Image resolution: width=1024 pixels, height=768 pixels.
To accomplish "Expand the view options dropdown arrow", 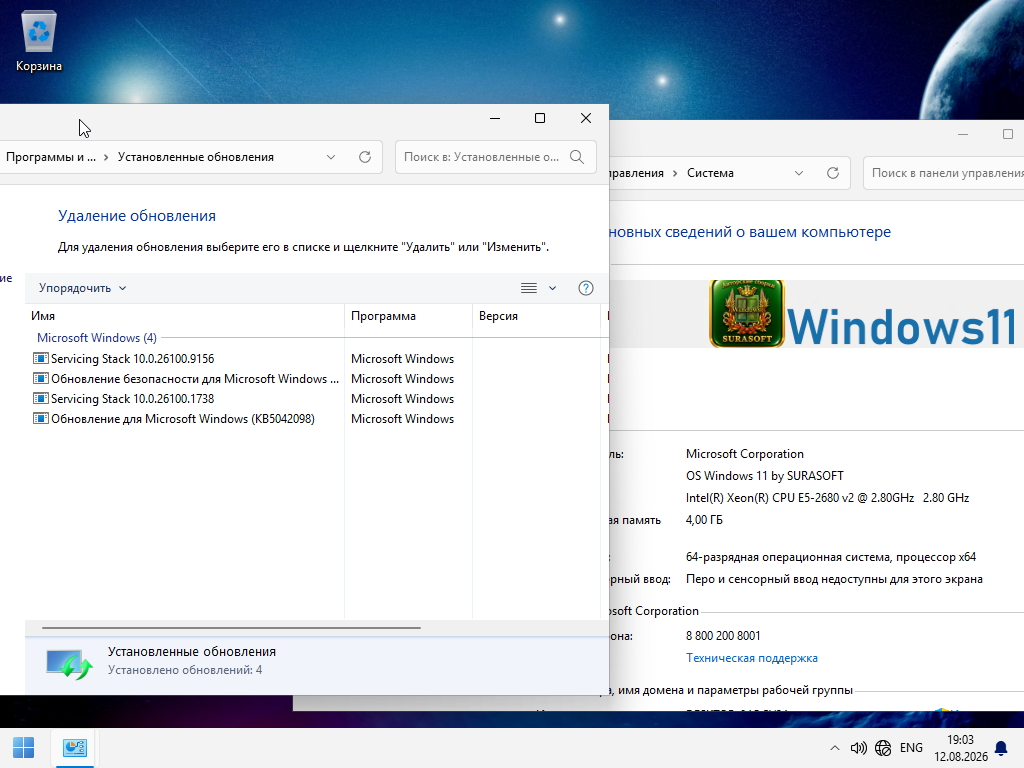I will (x=552, y=288).
